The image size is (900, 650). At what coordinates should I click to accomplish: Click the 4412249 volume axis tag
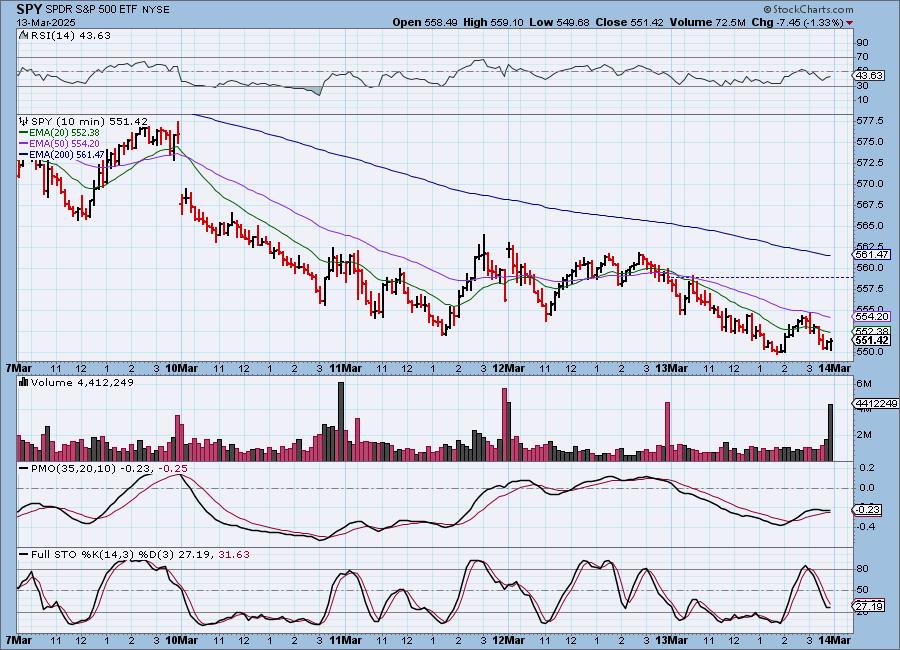coord(876,404)
